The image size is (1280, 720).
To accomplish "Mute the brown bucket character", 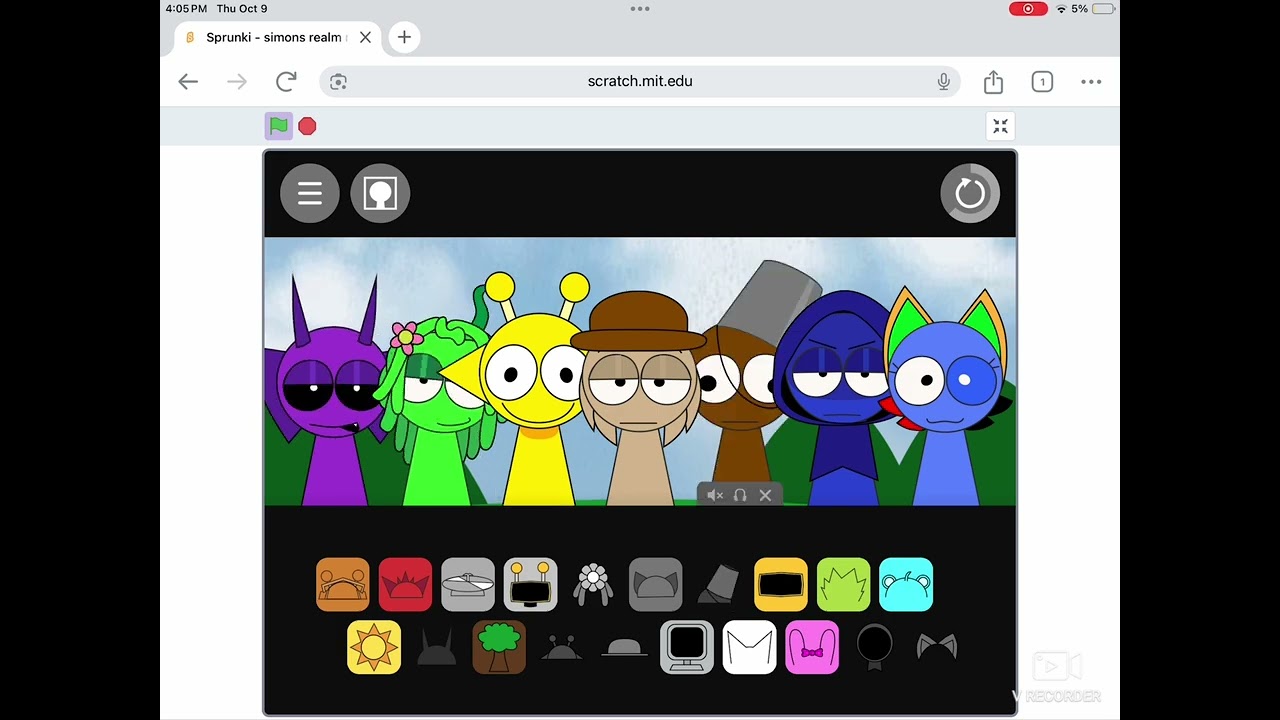I will click(715, 495).
